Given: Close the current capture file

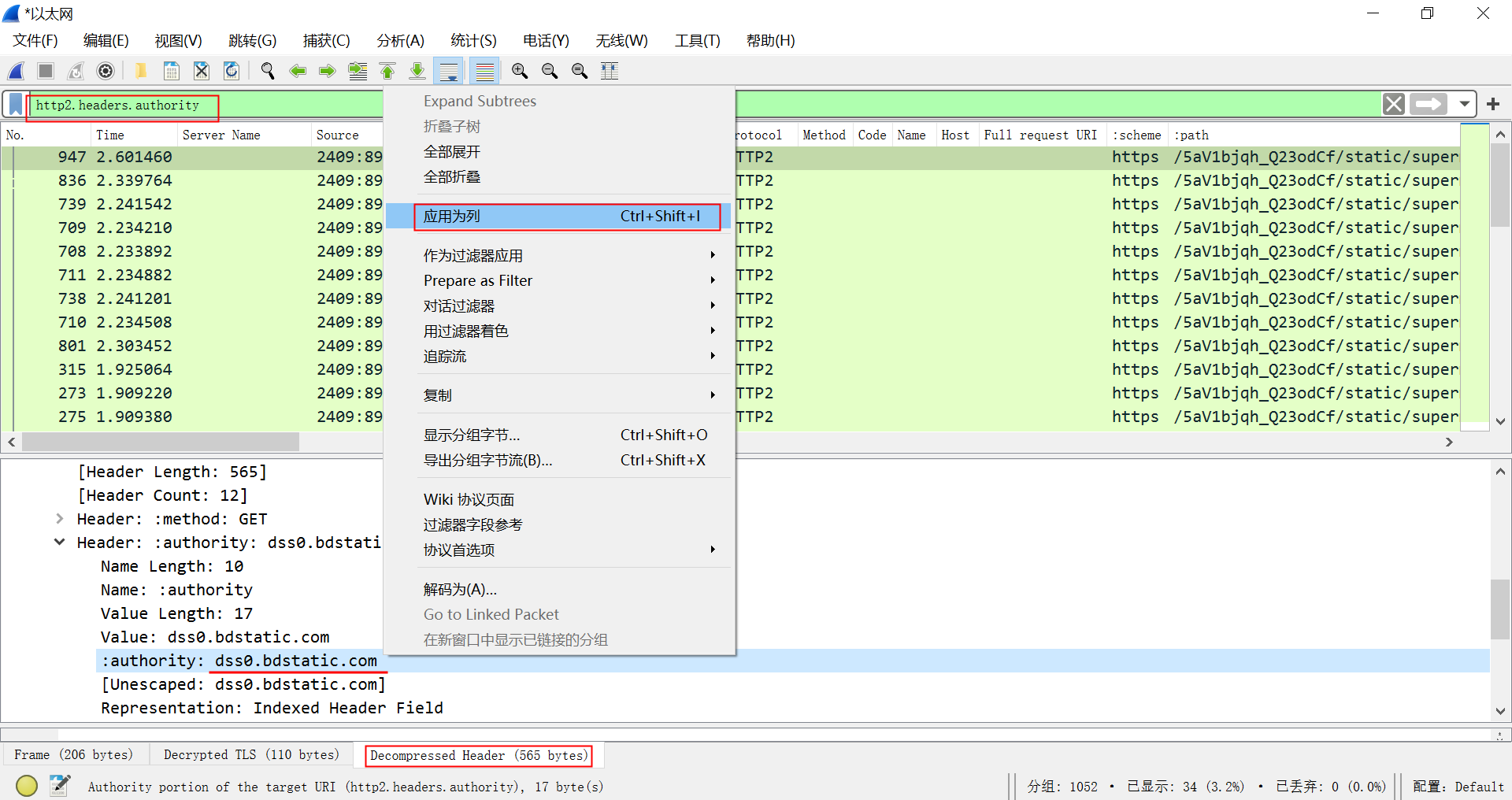Looking at the screenshot, I should point(202,71).
